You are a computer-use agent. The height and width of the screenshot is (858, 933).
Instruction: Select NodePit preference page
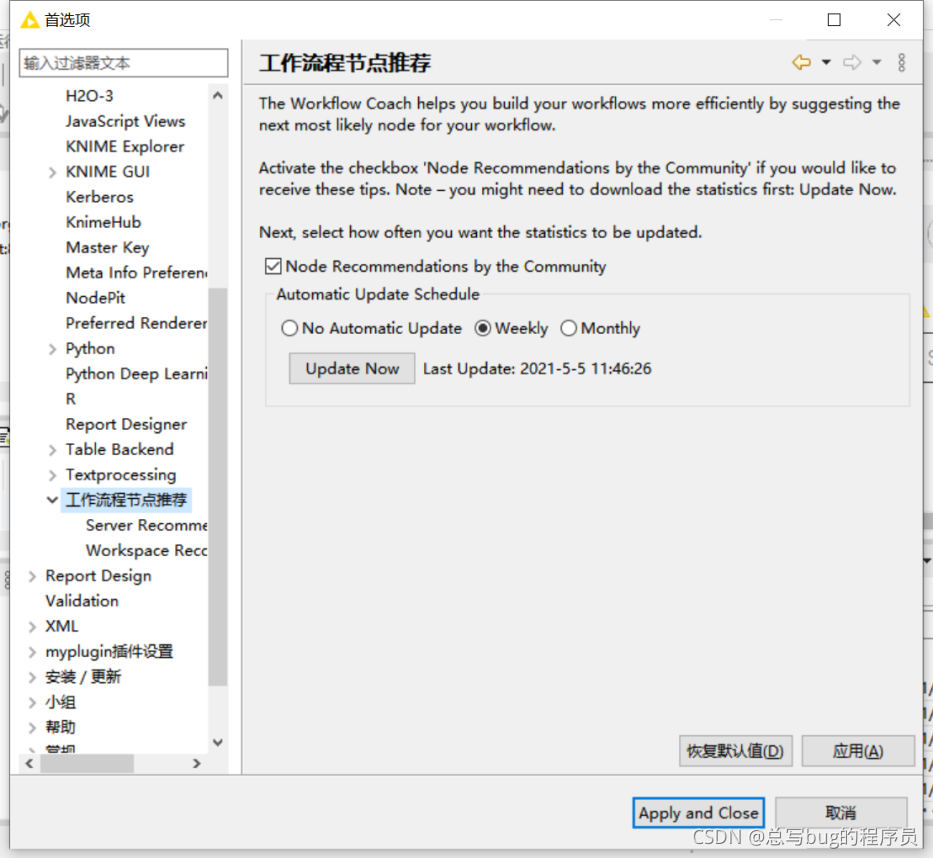(95, 298)
